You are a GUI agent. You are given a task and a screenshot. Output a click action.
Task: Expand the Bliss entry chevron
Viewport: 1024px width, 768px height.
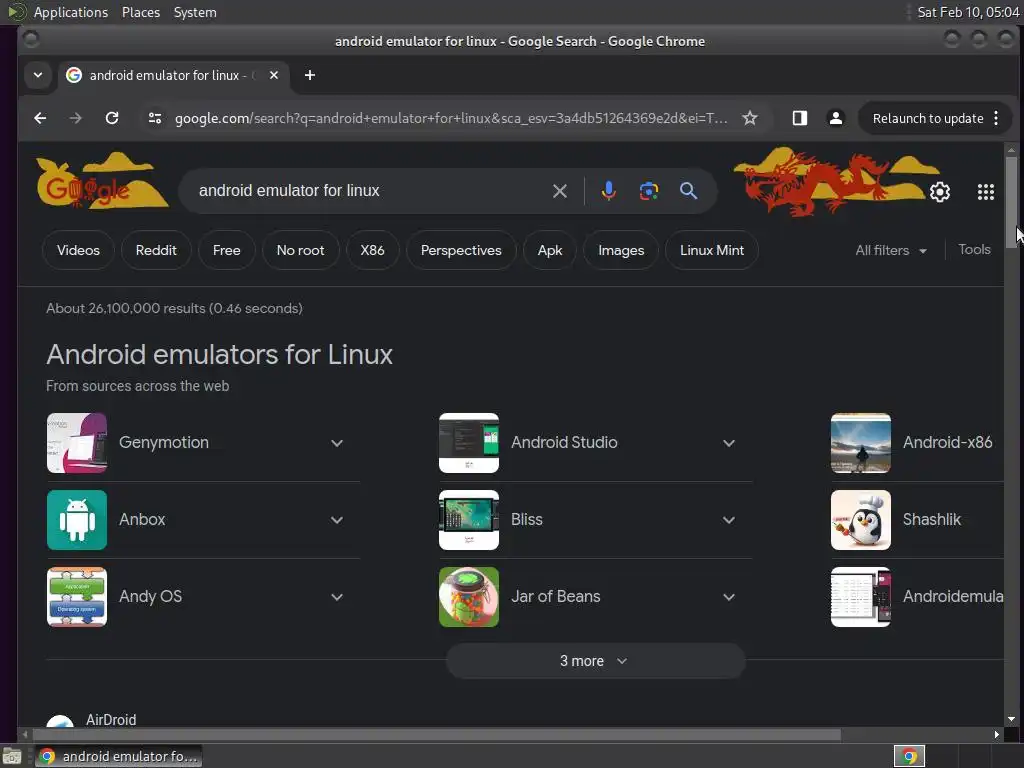729,520
